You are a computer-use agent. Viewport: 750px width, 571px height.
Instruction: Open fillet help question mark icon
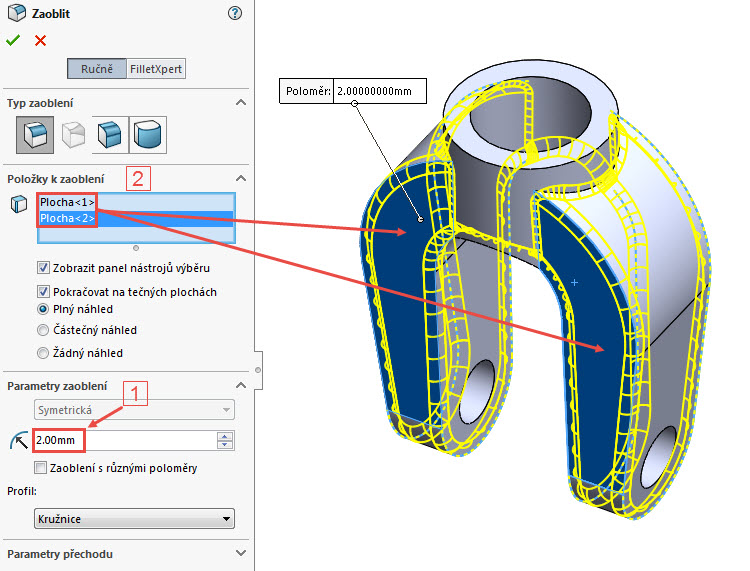234,13
